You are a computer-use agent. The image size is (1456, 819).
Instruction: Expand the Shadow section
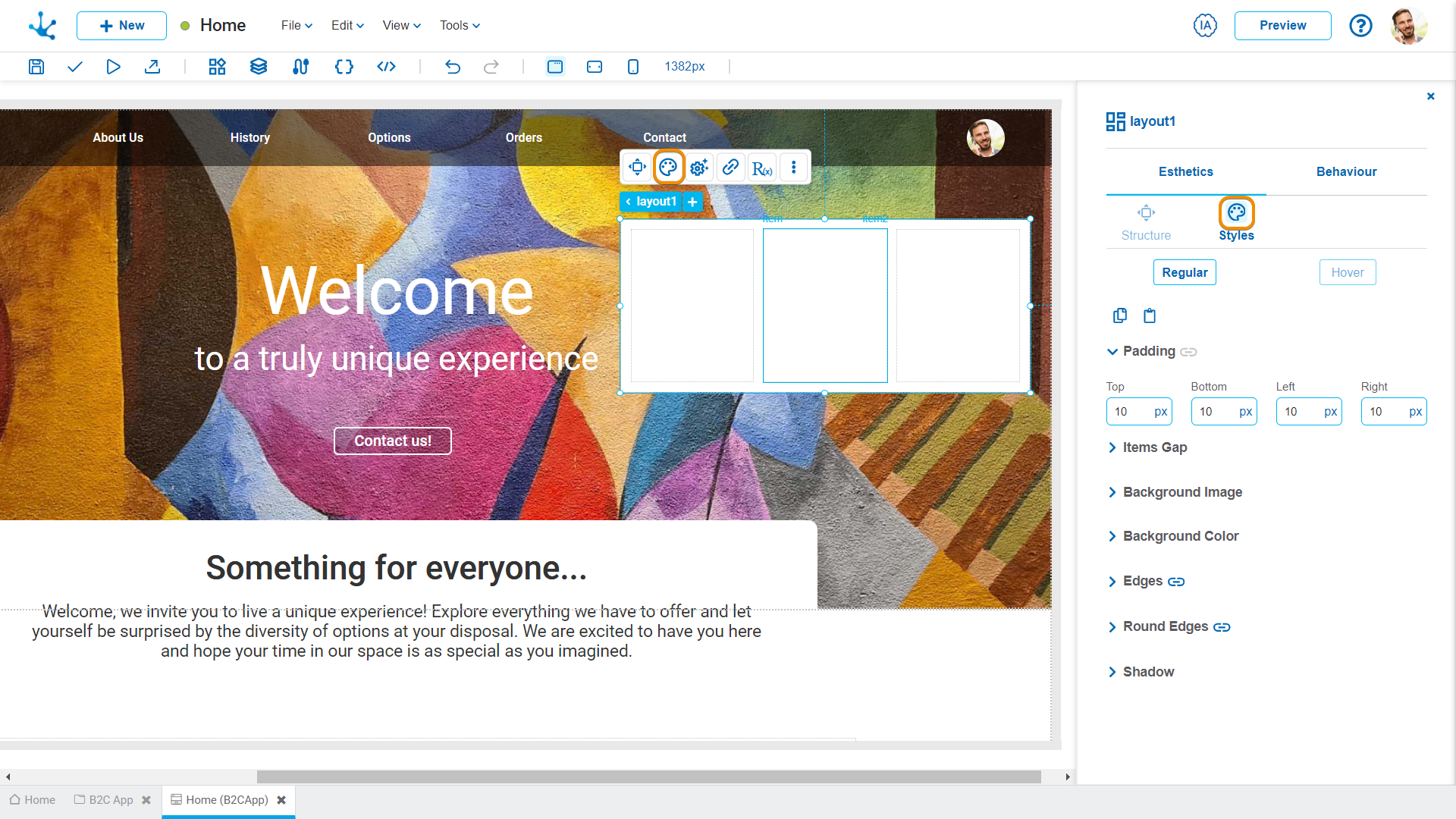(x=1114, y=671)
